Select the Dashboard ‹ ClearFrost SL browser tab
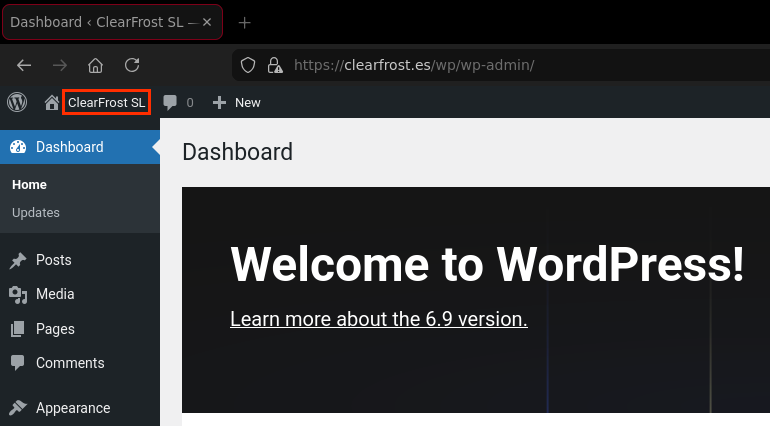The width and height of the screenshot is (770, 426). click(112, 22)
